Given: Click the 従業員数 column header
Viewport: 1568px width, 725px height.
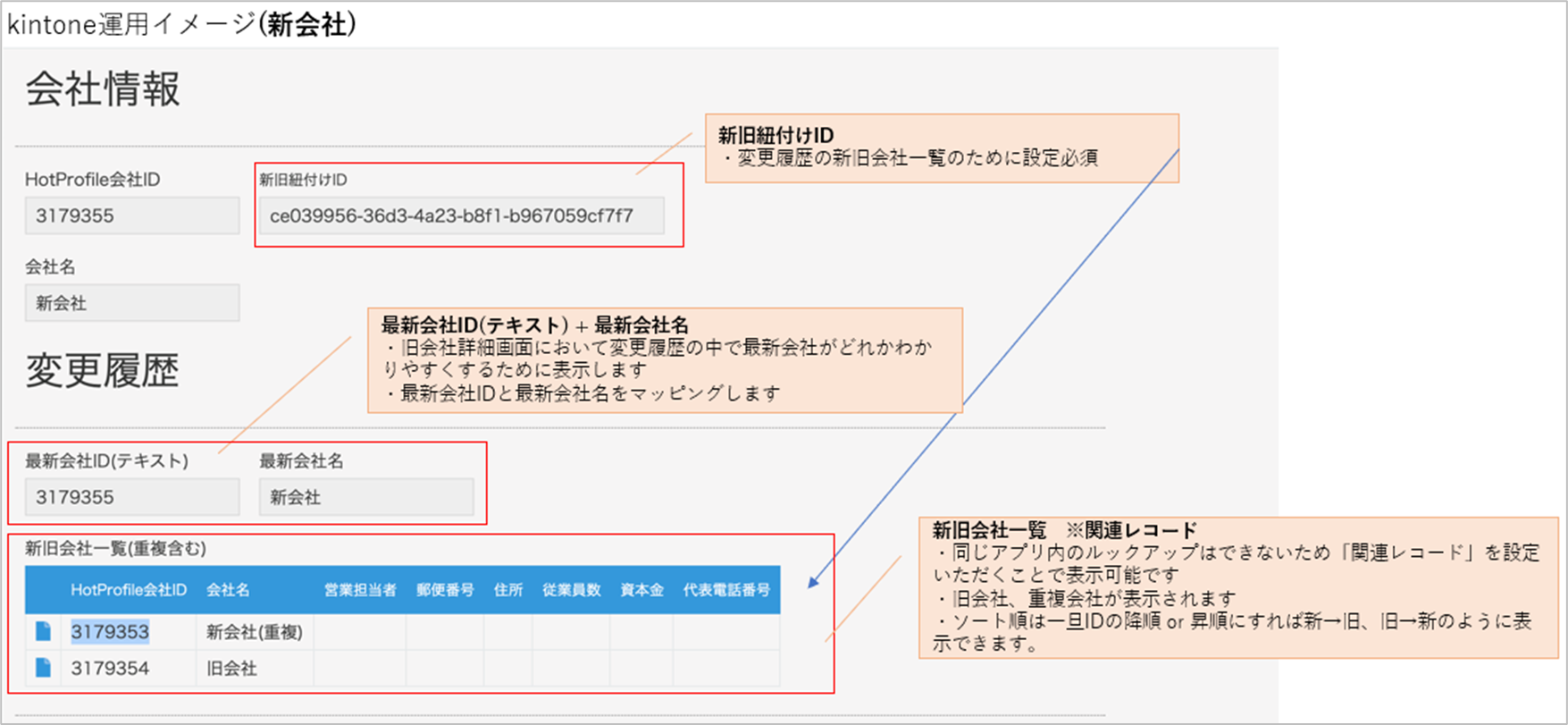Looking at the screenshot, I should point(572,590).
